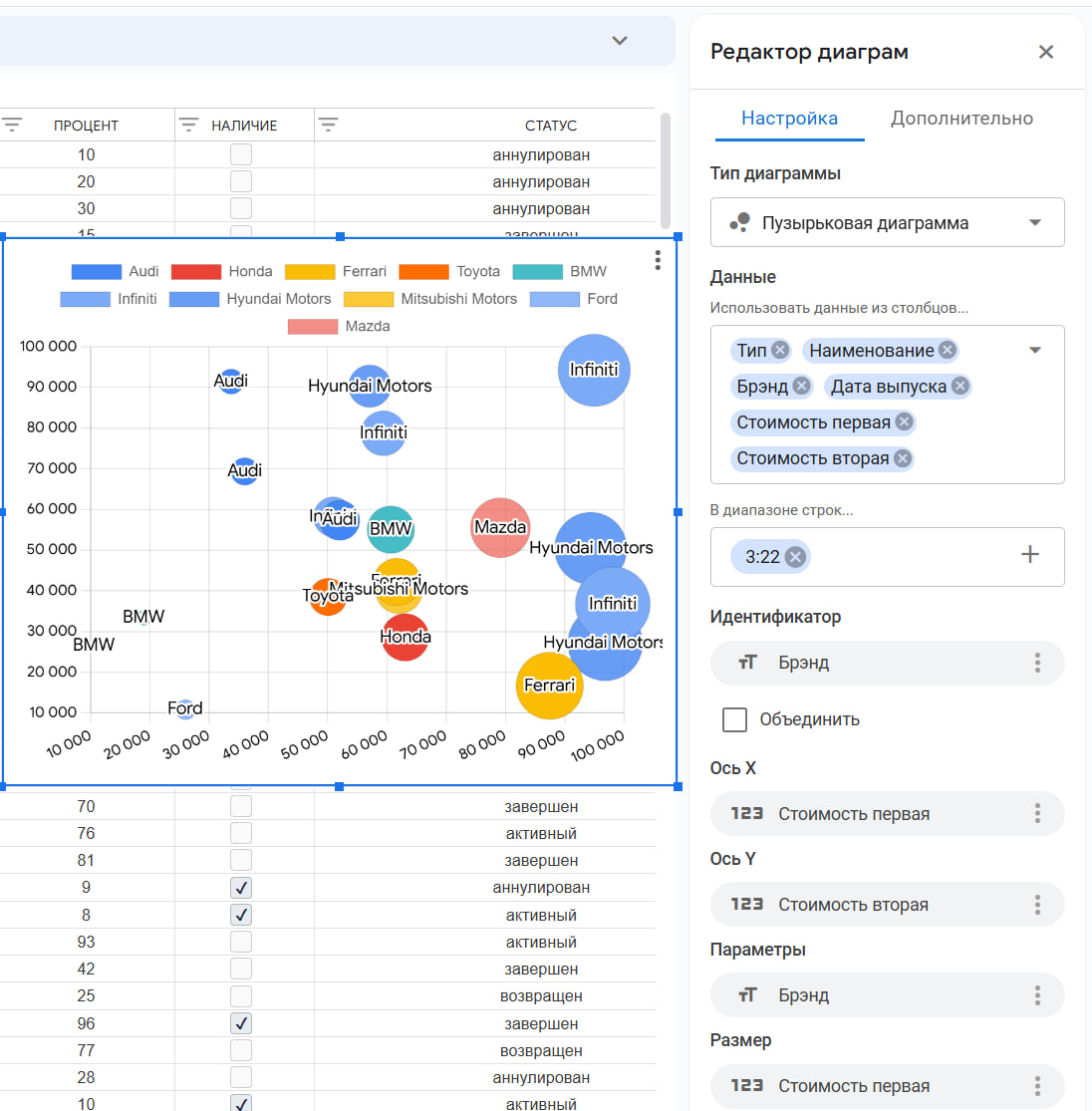Open the data columns dropdown in Данные section

click(1035, 350)
